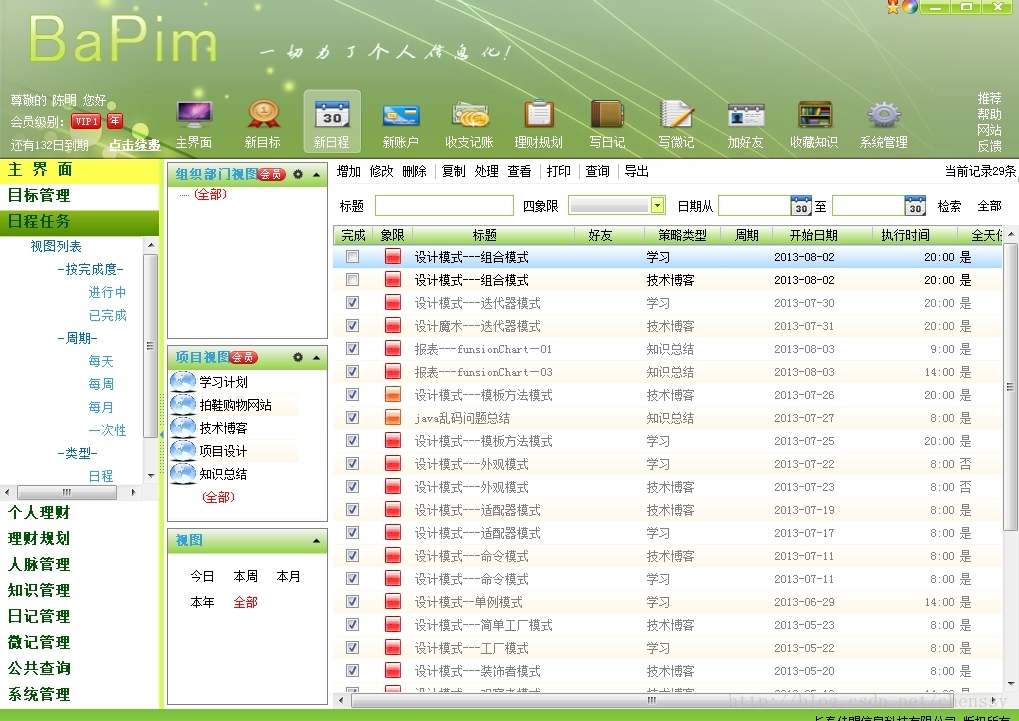Screen dimensions: 1019x721
Task: Click the VIP1 membership badge
Action: 86,121
